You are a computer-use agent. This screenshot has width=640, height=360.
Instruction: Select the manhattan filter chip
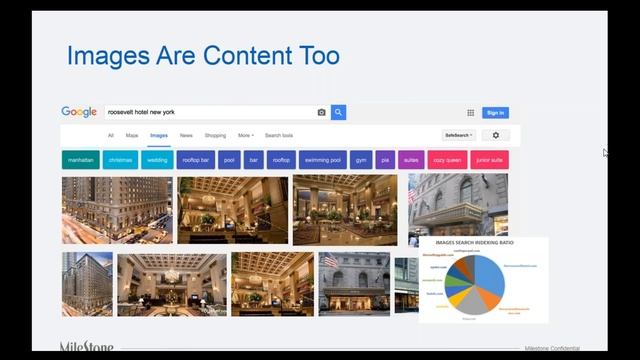pyautogui.click(x=81, y=160)
